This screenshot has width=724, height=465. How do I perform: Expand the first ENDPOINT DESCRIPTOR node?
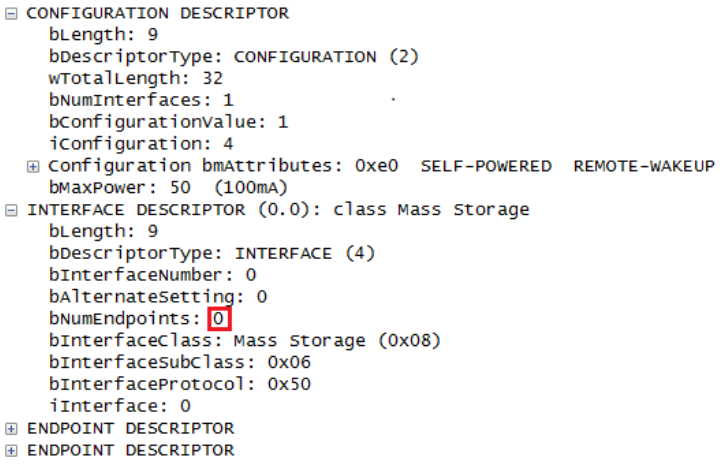11,428
